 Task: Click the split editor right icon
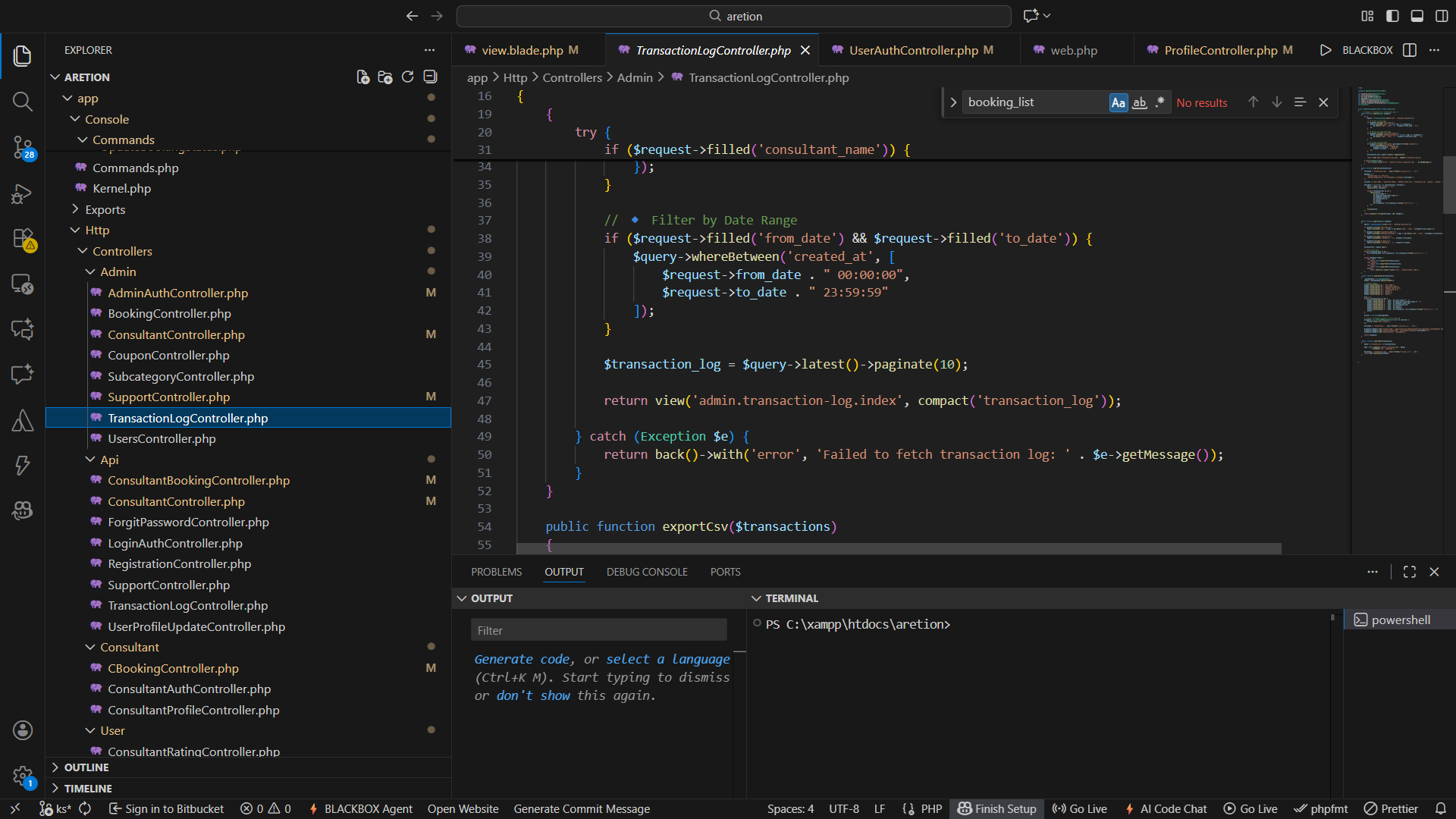[1410, 50]
